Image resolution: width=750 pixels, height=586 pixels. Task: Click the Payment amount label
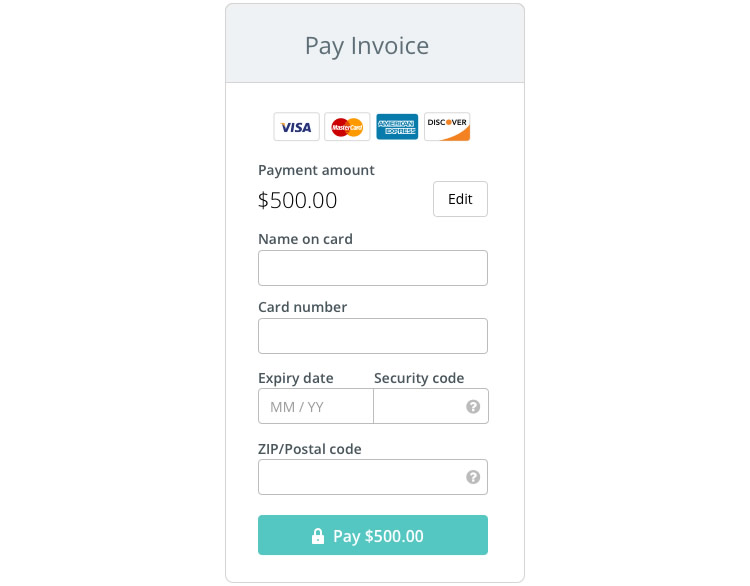(x=316, y=170)
